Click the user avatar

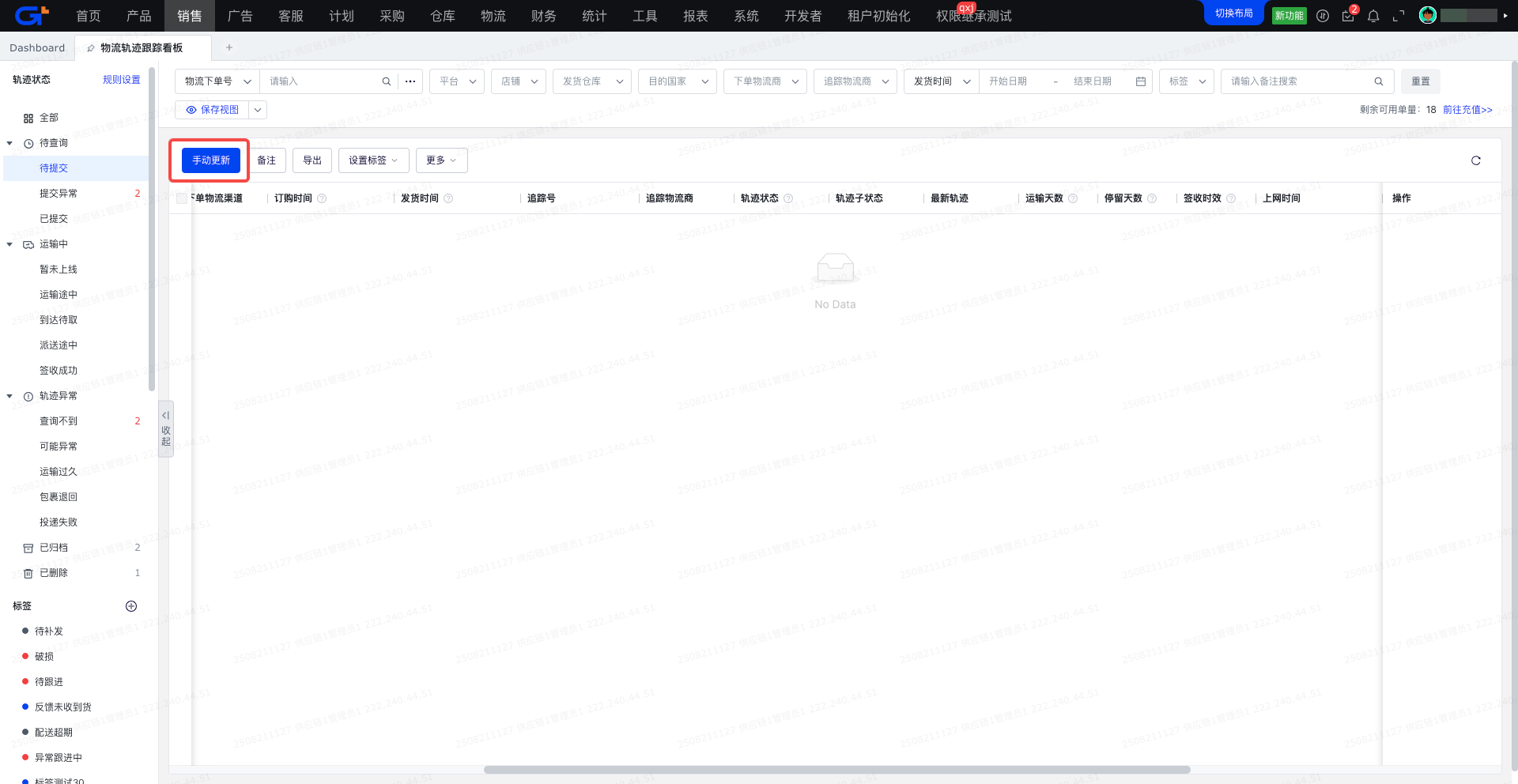(x=1428, y=15)
